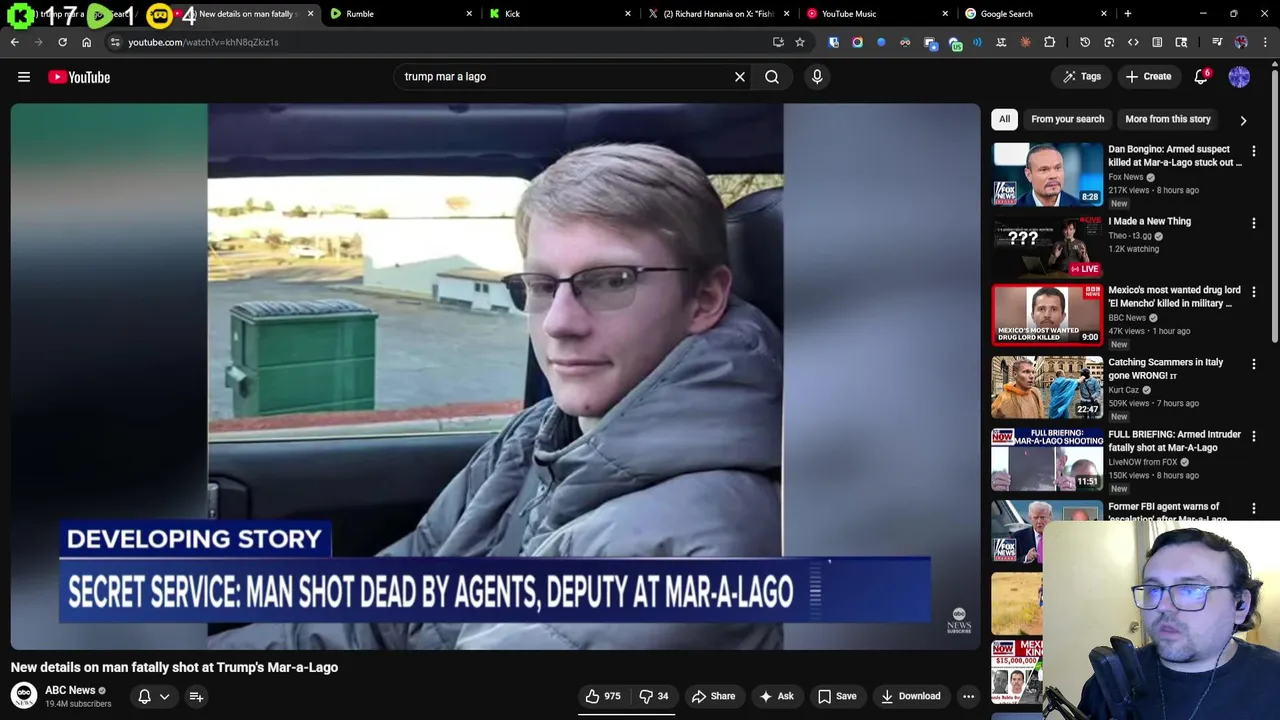Click the colorful ring extension icon
This screenshot has width=1280, height=720.
pyautogui.click(x=857, y=42)
